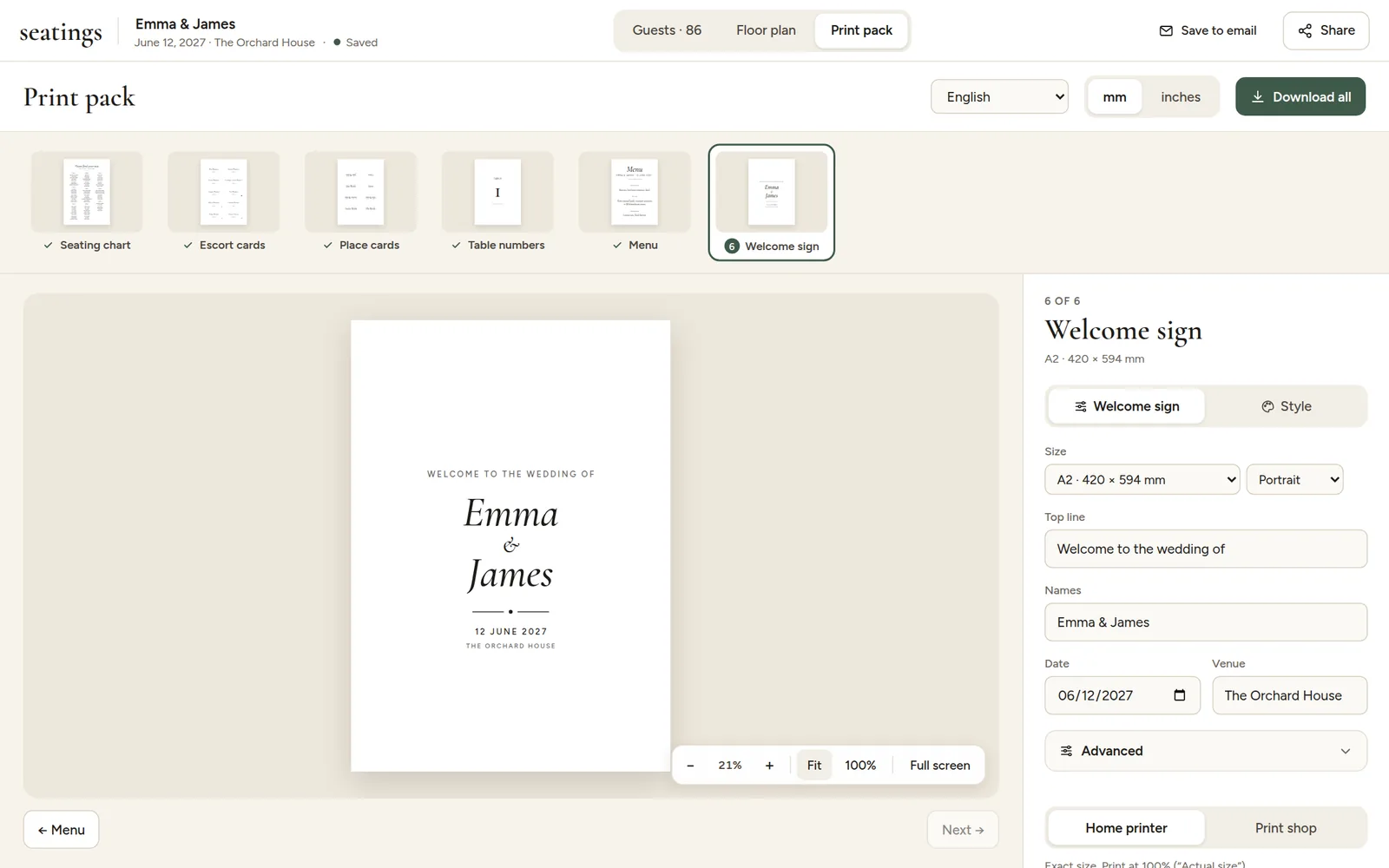Set zoom to 100%
Viewport: 1389px width, 868px height.
(860, 766)
